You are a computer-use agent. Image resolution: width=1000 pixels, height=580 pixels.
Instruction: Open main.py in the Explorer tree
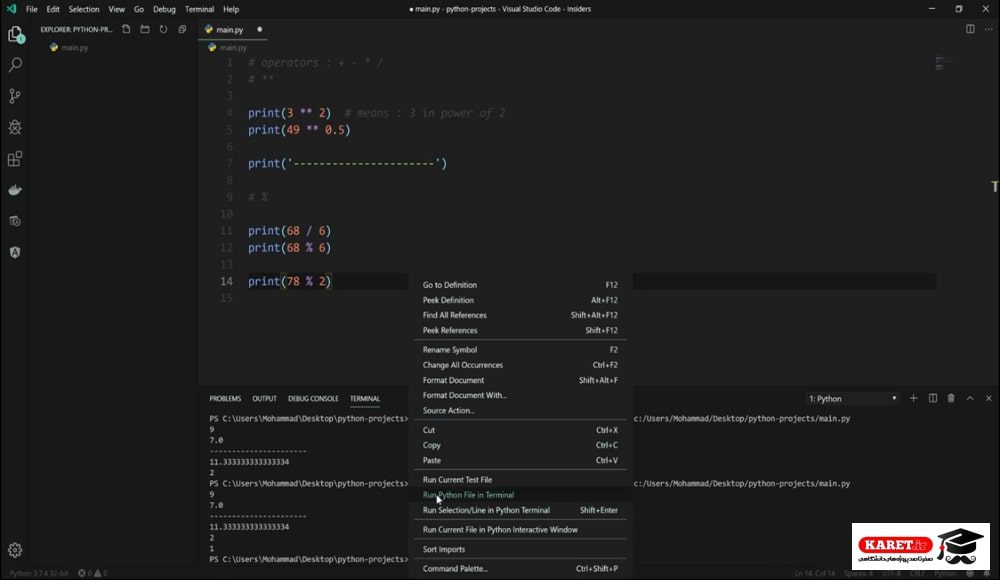pos(75,47)
